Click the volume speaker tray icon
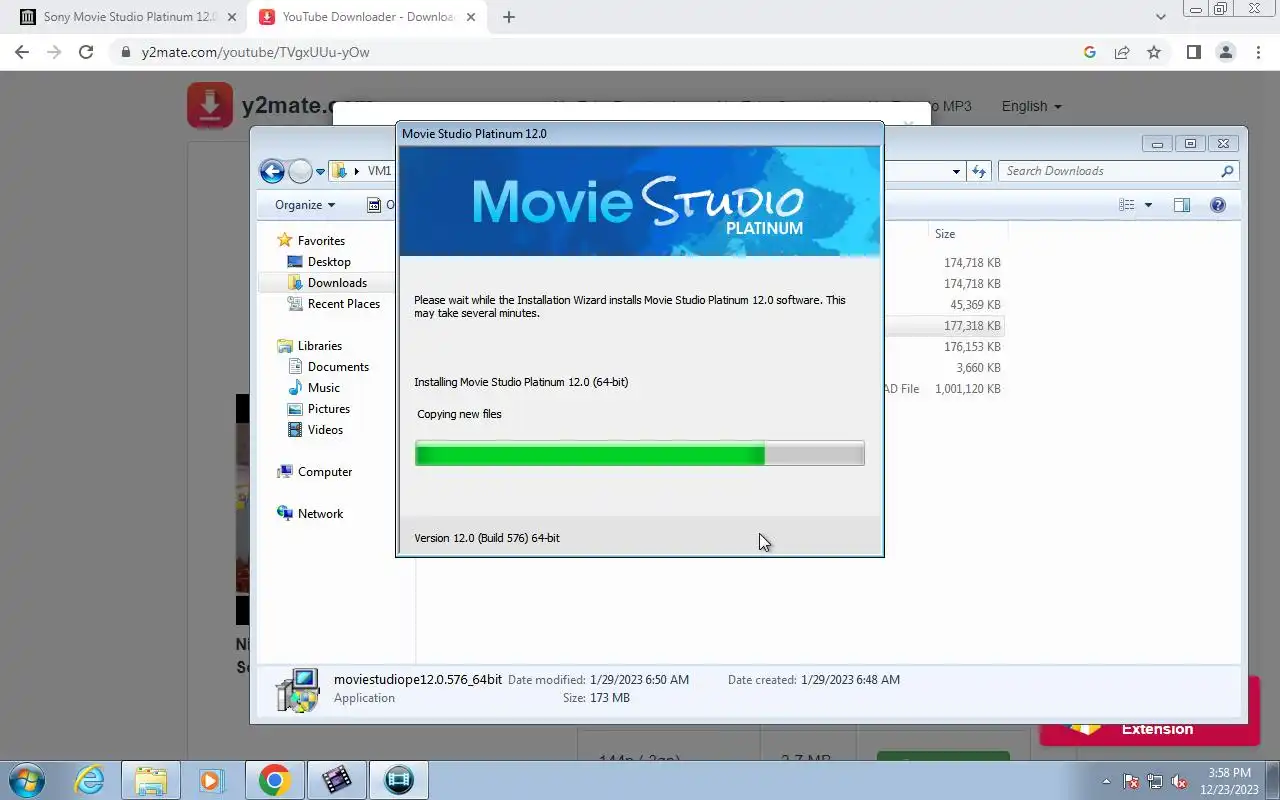Image resolution: width=1280 pixels, height=800 pixels. point(1180,781)
